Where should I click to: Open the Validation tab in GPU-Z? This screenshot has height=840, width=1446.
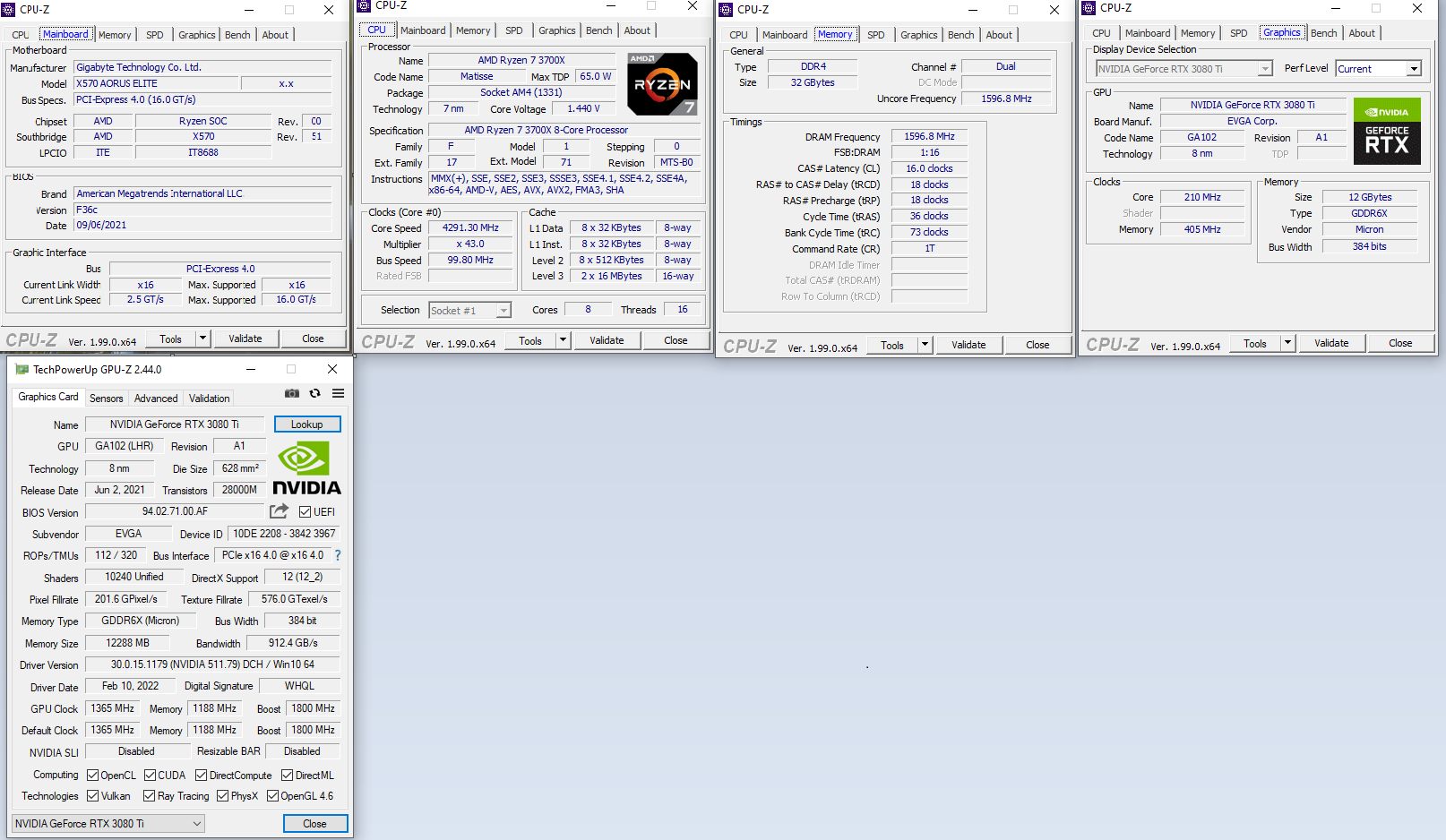click(210, 399)
